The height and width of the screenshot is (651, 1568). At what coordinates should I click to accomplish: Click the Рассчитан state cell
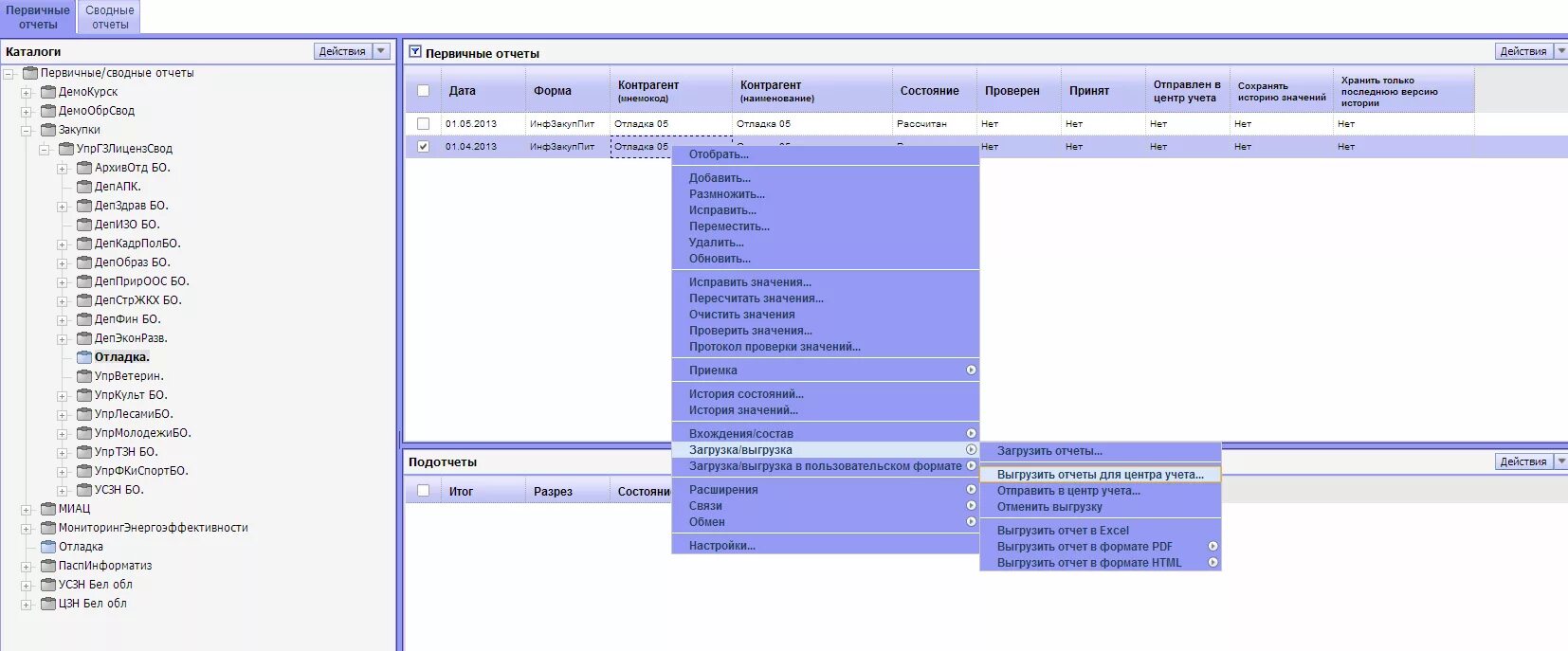921,124
